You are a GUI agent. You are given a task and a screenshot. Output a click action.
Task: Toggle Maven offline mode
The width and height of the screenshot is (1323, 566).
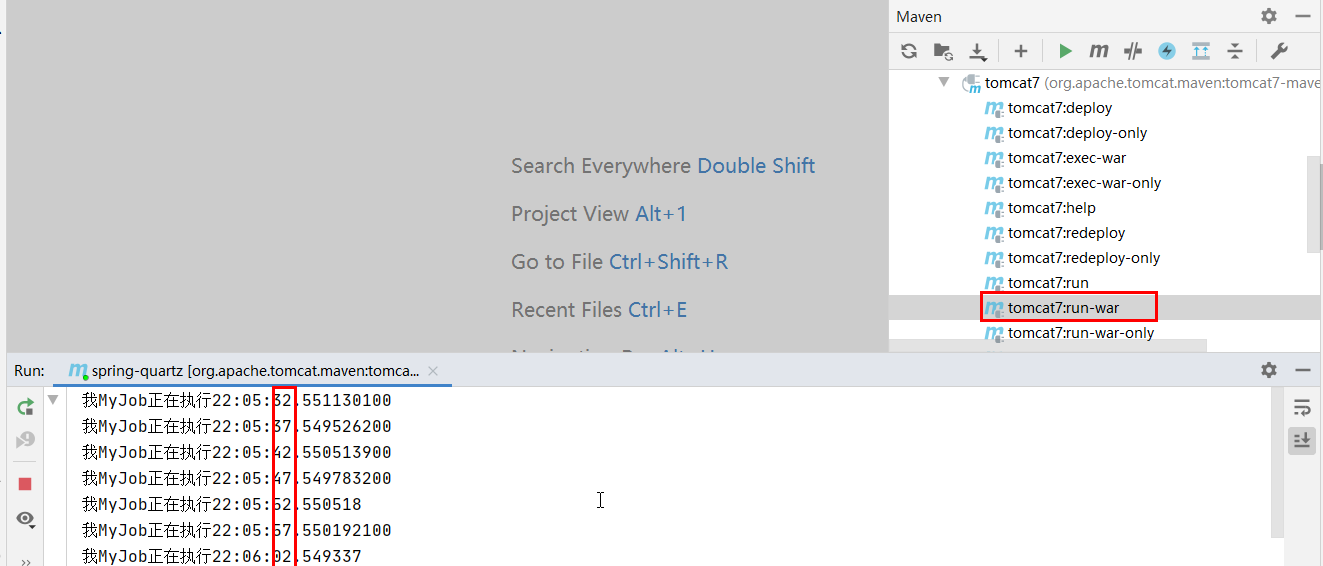[1133, 51]
